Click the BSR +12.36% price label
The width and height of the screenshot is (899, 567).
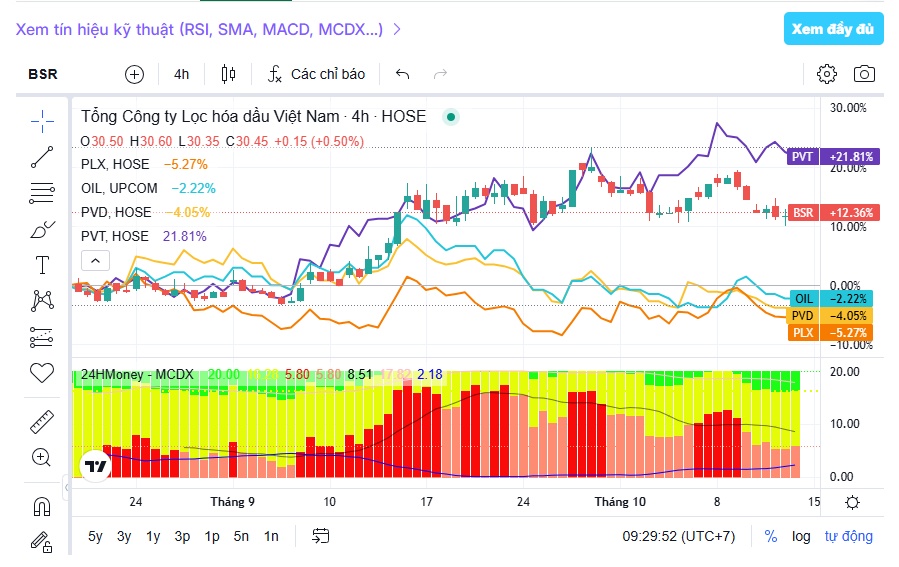click(x=832, y=213)
